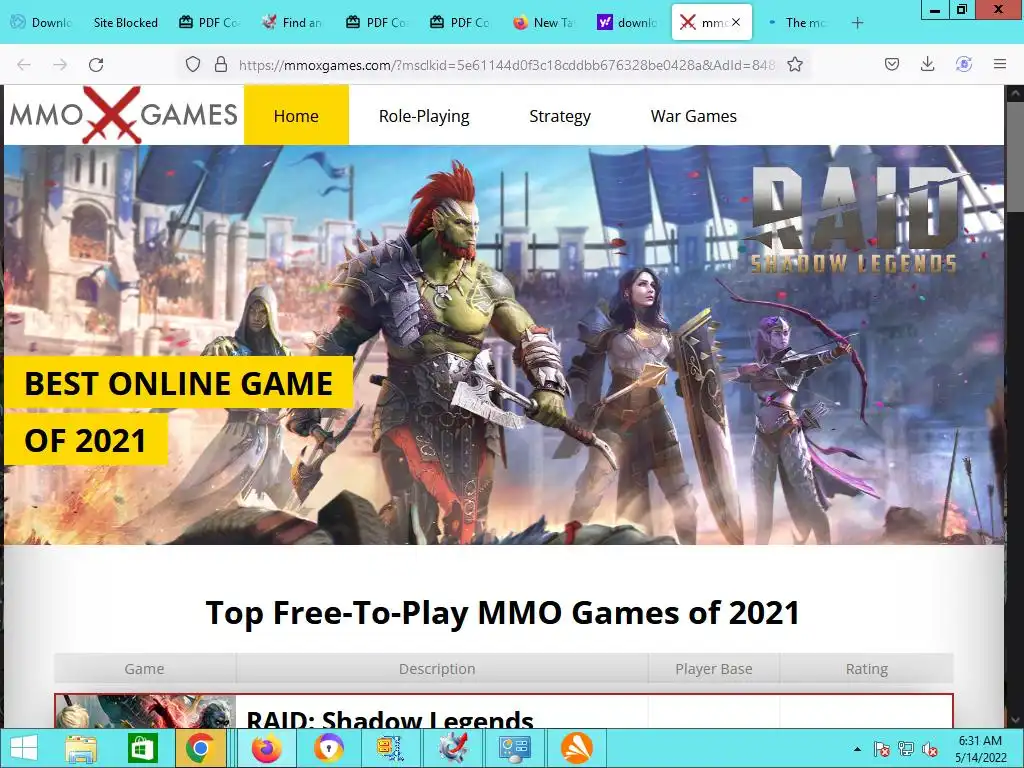Switch to the Site Blocked tab
The height and width of the screenshot is (768, 1024).
pyautogui.click(x=125, y=23)
